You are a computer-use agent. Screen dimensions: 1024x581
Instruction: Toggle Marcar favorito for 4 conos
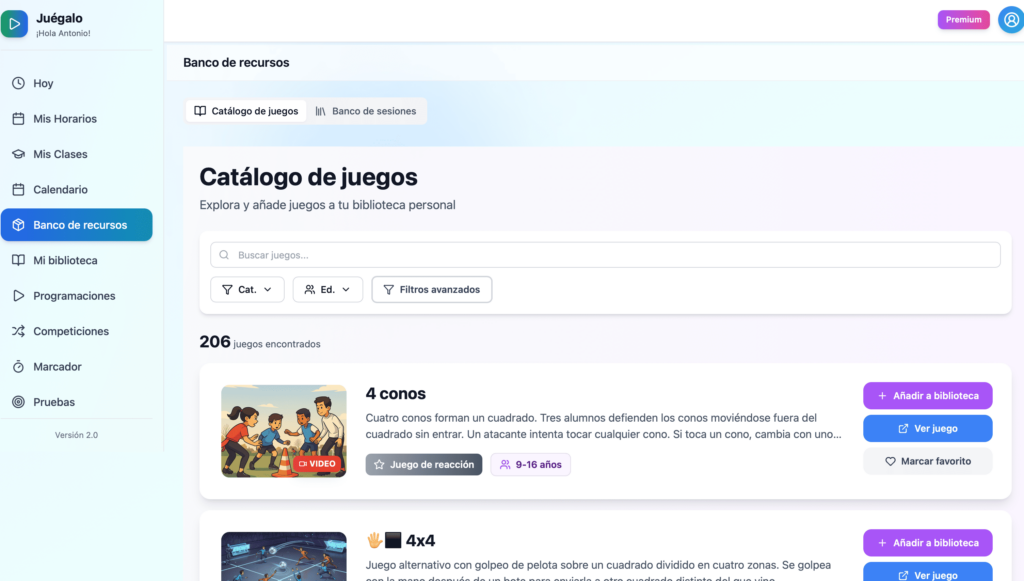(x=927, y=461)
